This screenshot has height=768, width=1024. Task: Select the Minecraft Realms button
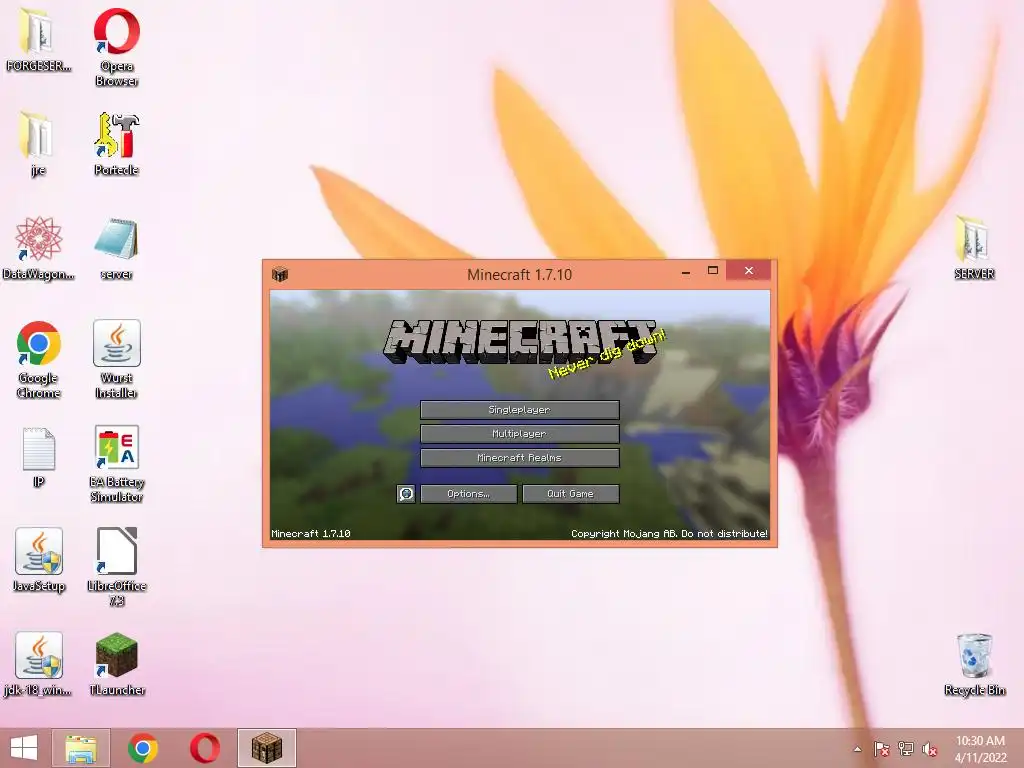[519, 458]
